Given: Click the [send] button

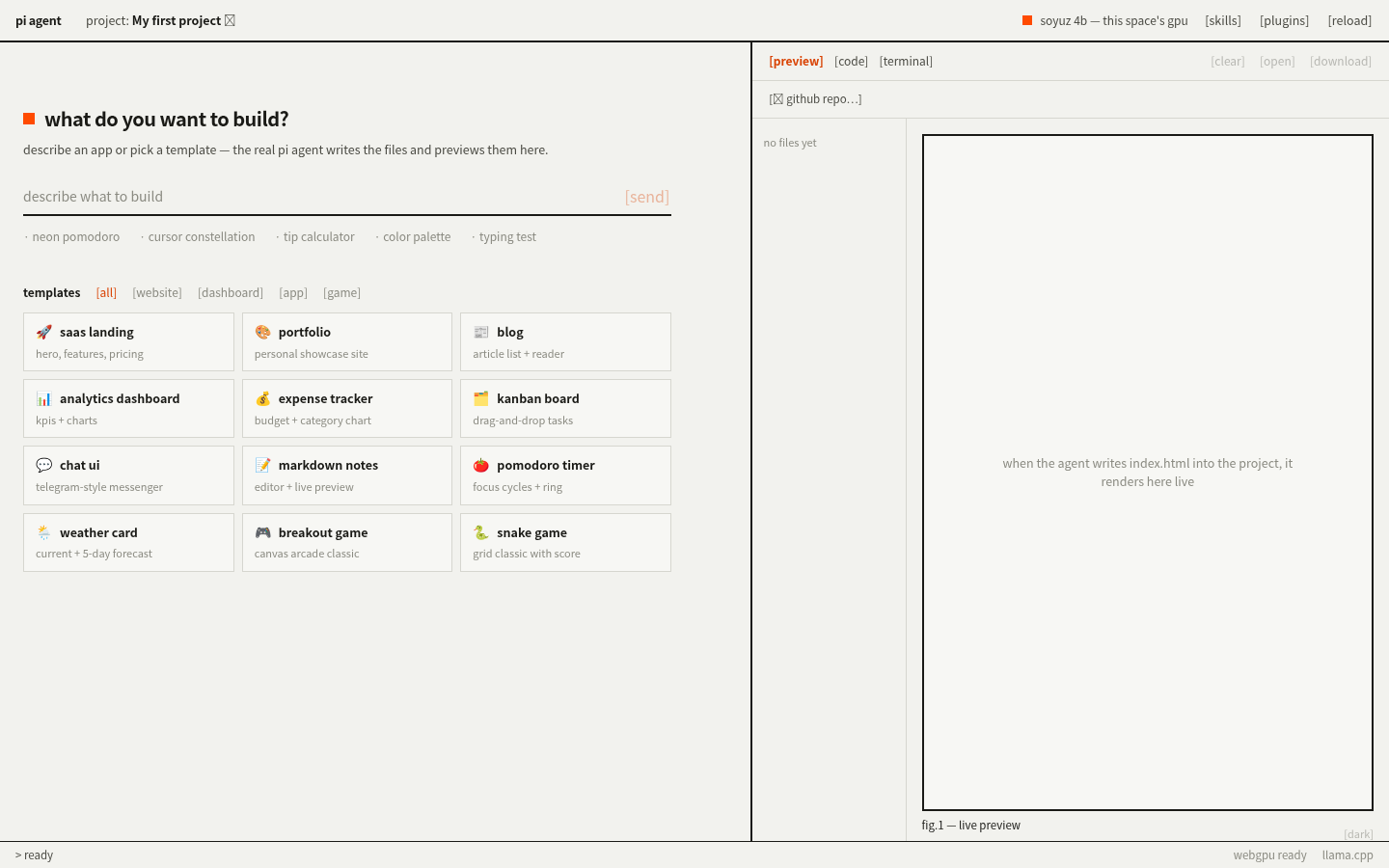Looking at the screenshot, I should (647, 197).
